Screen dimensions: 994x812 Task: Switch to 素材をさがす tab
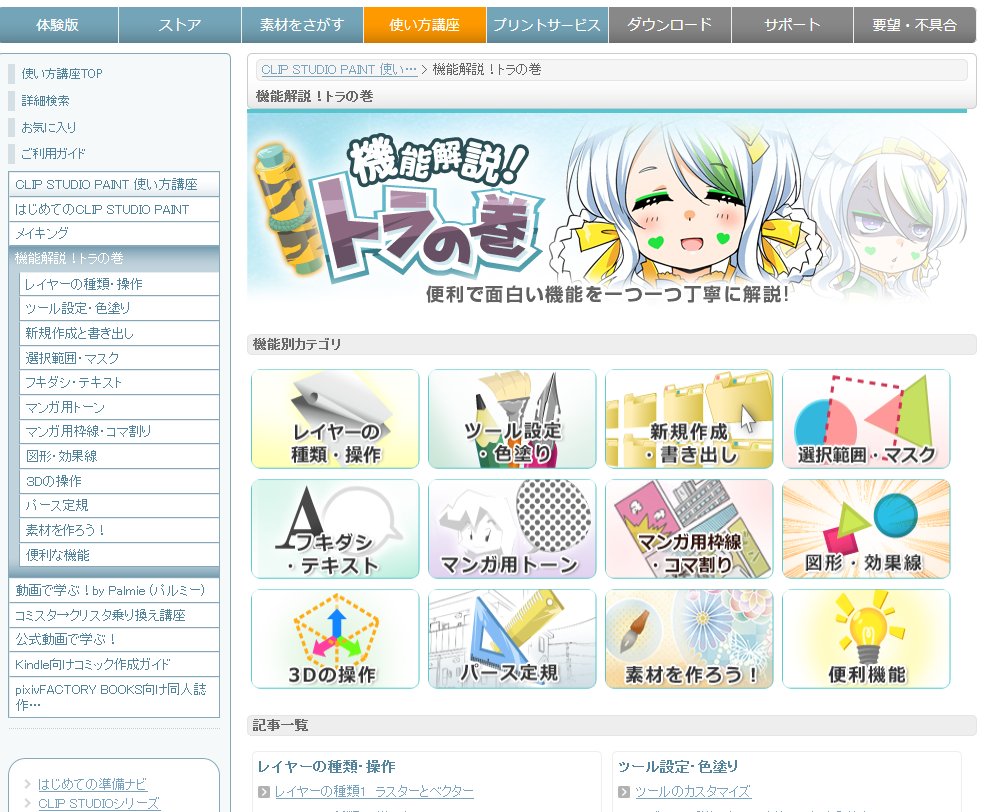302,25
